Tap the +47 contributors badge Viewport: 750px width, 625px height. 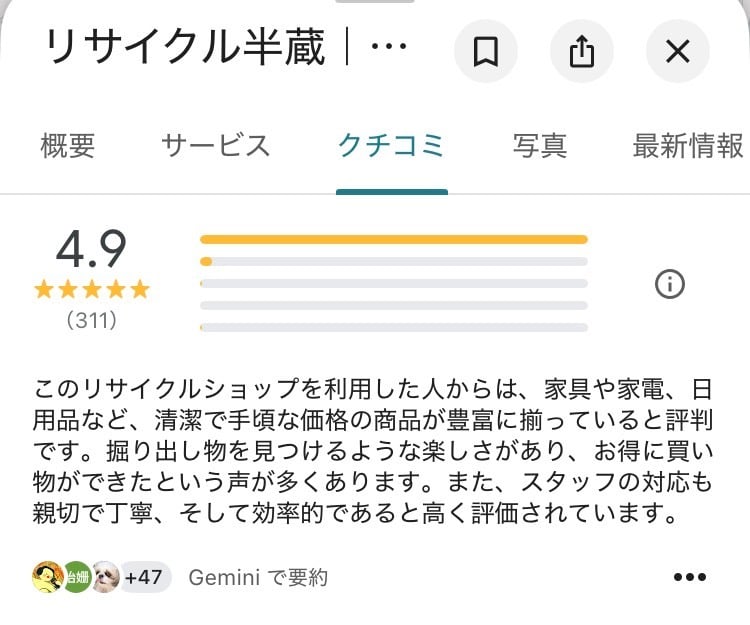[145, 577]
